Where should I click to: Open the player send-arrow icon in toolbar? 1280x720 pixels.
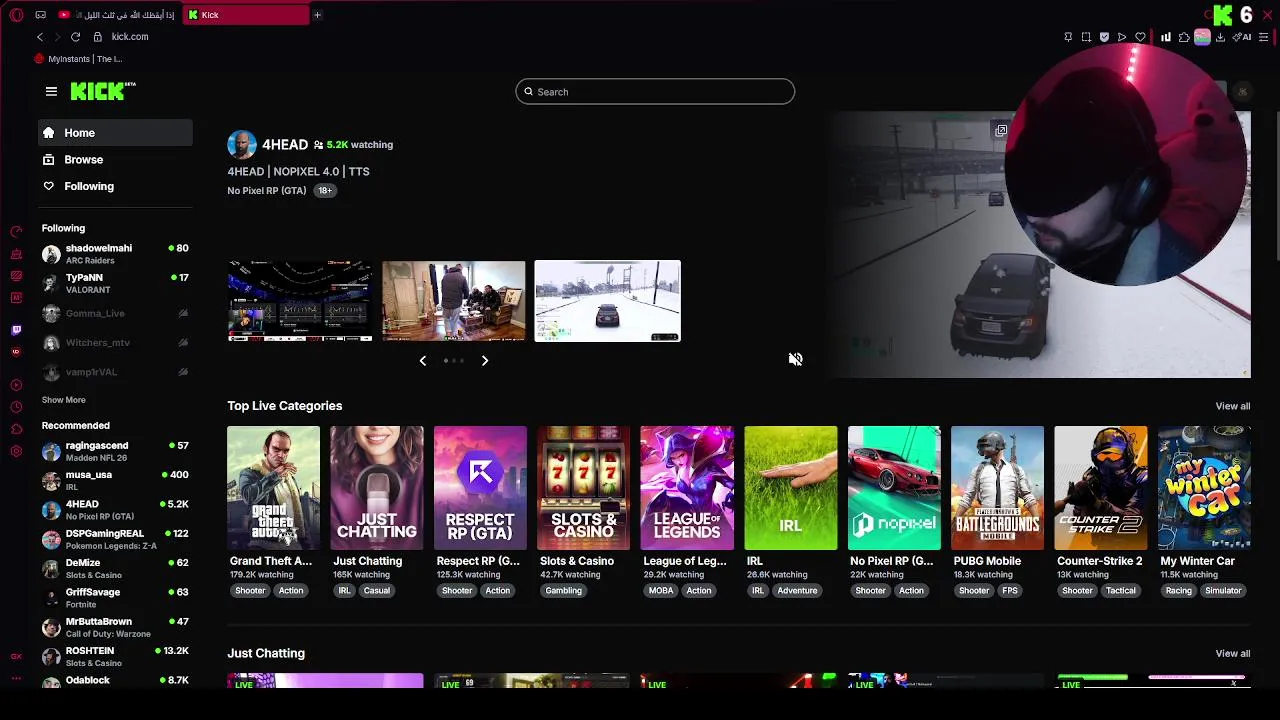click(1122, 37)
